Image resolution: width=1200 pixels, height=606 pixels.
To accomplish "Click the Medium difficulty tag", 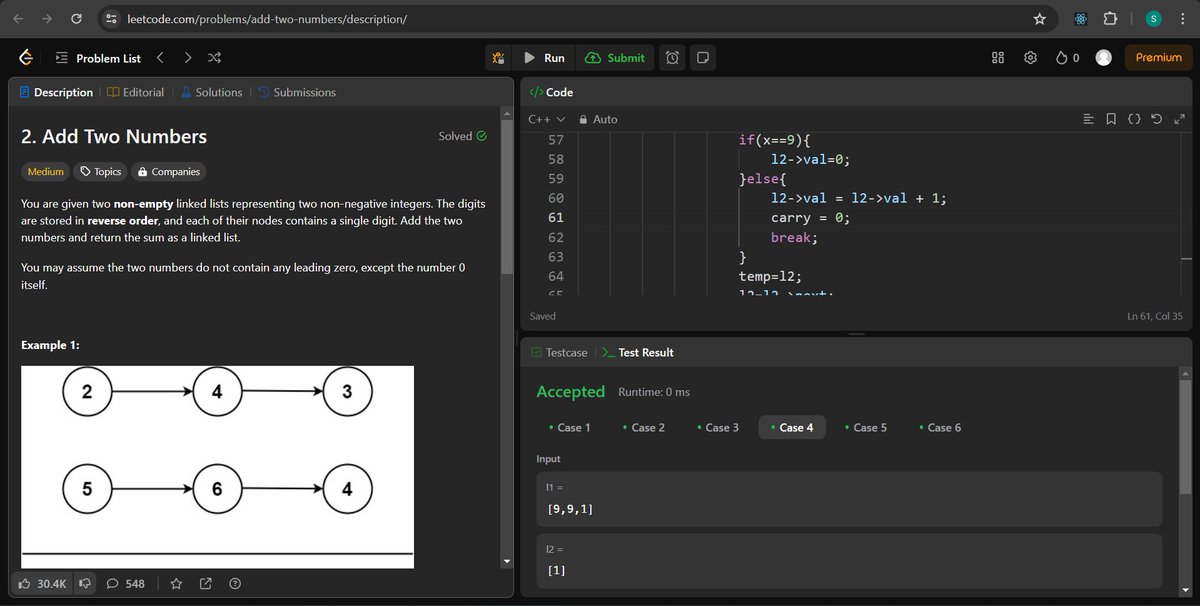I will pos(45,171).
